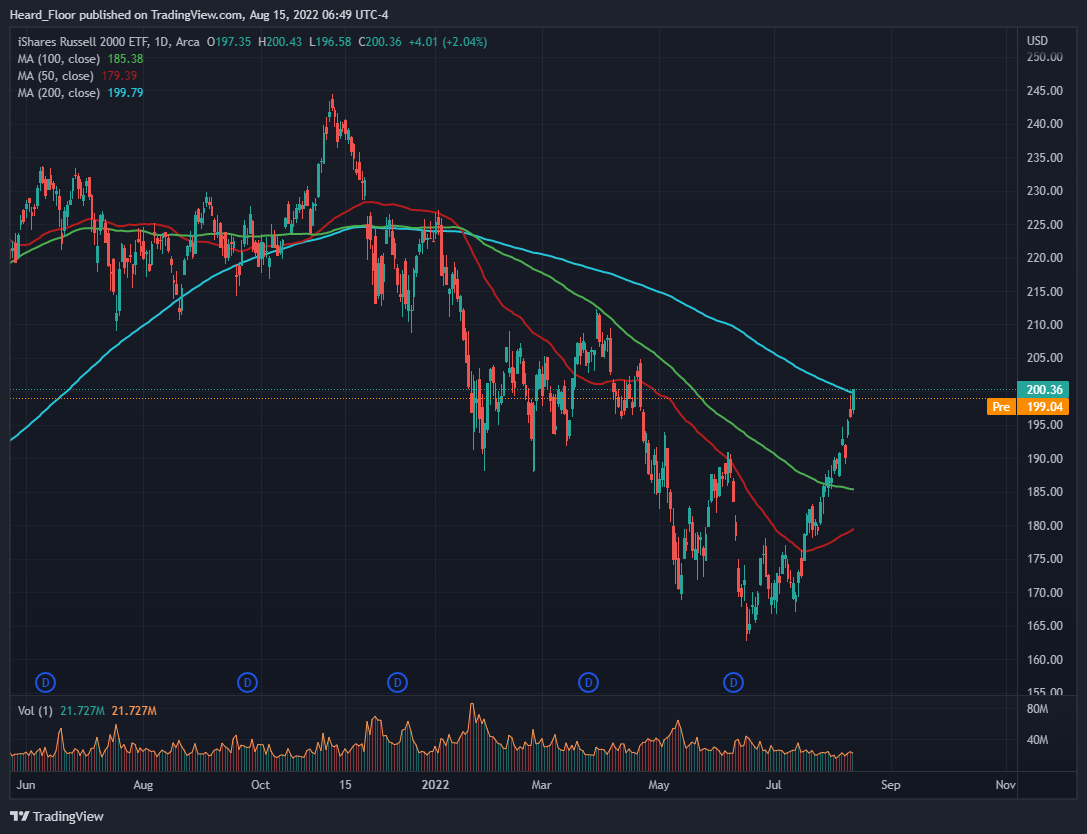Click the MA 100 value 185.38
Image resolution: width=1087 pixels, height=834 pixels.
pos(125,59)
